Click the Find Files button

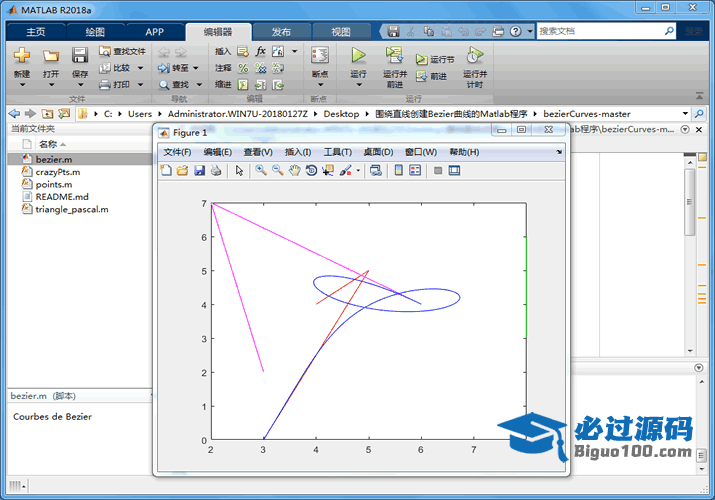click(122, 52)
